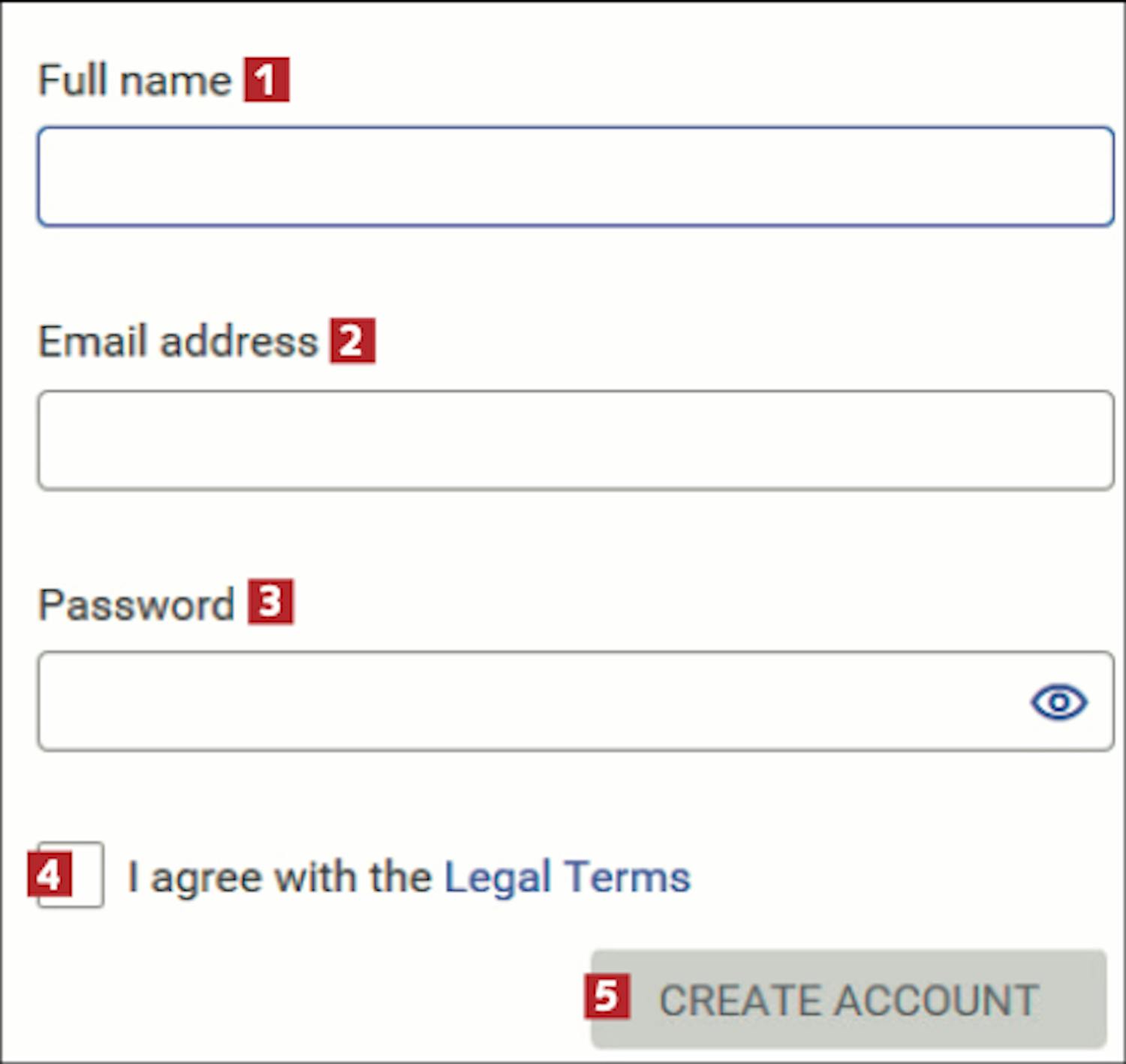Image resolution: width=1126 pixels, height=1064 pixels.
Task: Submit the form with CREATE ACCOUNT
Action: pyautogui.click(x=848, y=999)
